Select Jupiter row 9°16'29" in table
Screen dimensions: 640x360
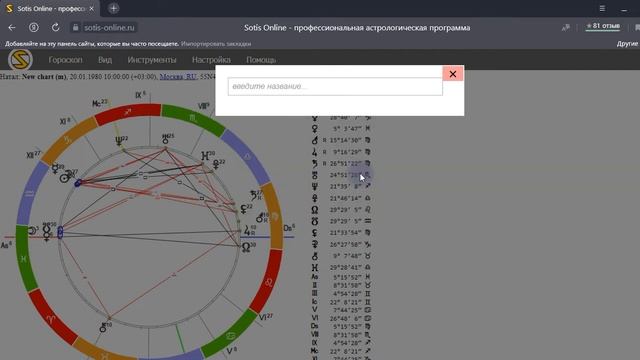[341, 152]
